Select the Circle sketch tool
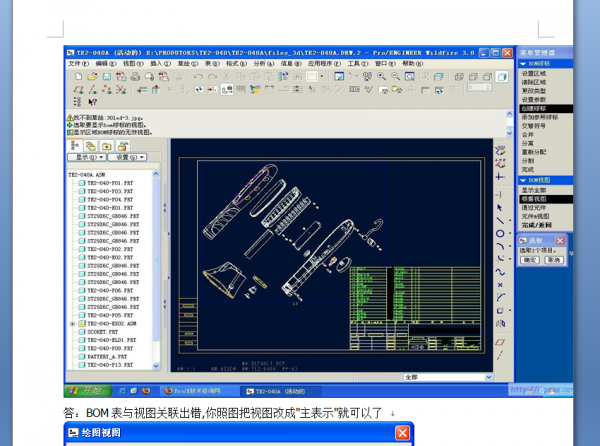Viewport: 600px width, 446px height. [500, 233]
